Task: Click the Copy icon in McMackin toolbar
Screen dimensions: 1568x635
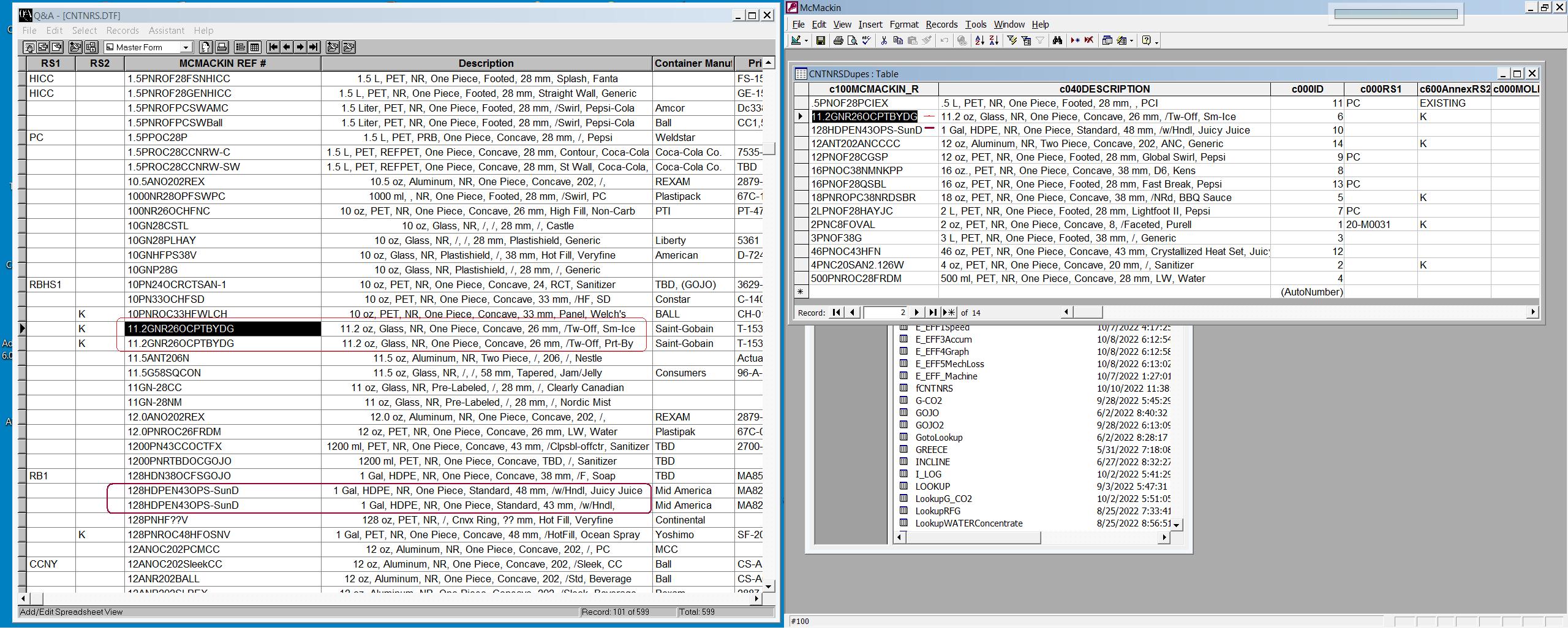Action: pos(898,40)
